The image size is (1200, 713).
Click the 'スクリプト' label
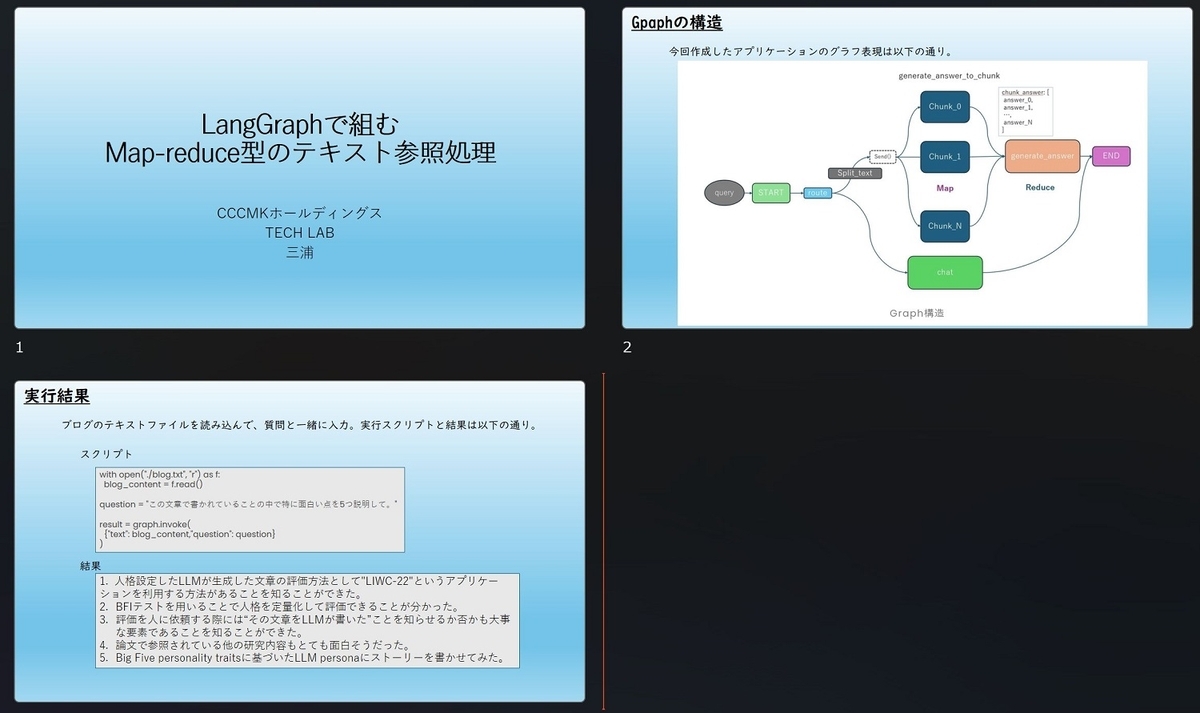tap(107, 454)
